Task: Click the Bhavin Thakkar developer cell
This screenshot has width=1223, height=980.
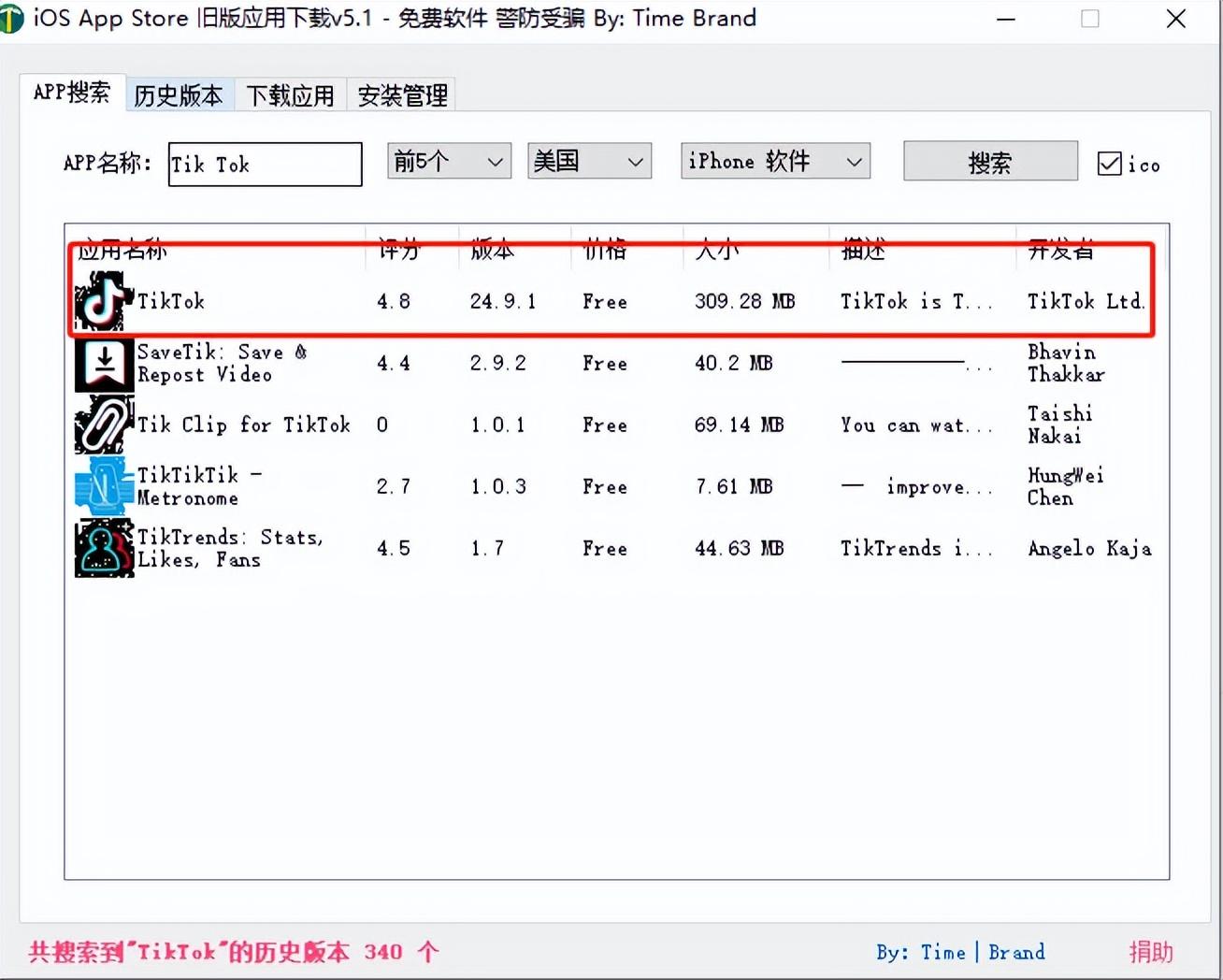Action: click(x=1066, y=363)
